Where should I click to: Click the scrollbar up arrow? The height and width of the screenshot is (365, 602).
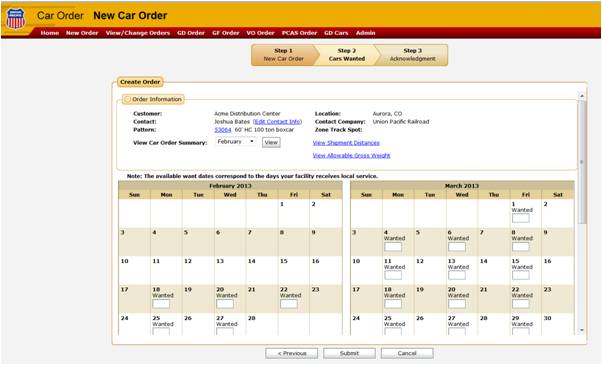pos(582,96)
